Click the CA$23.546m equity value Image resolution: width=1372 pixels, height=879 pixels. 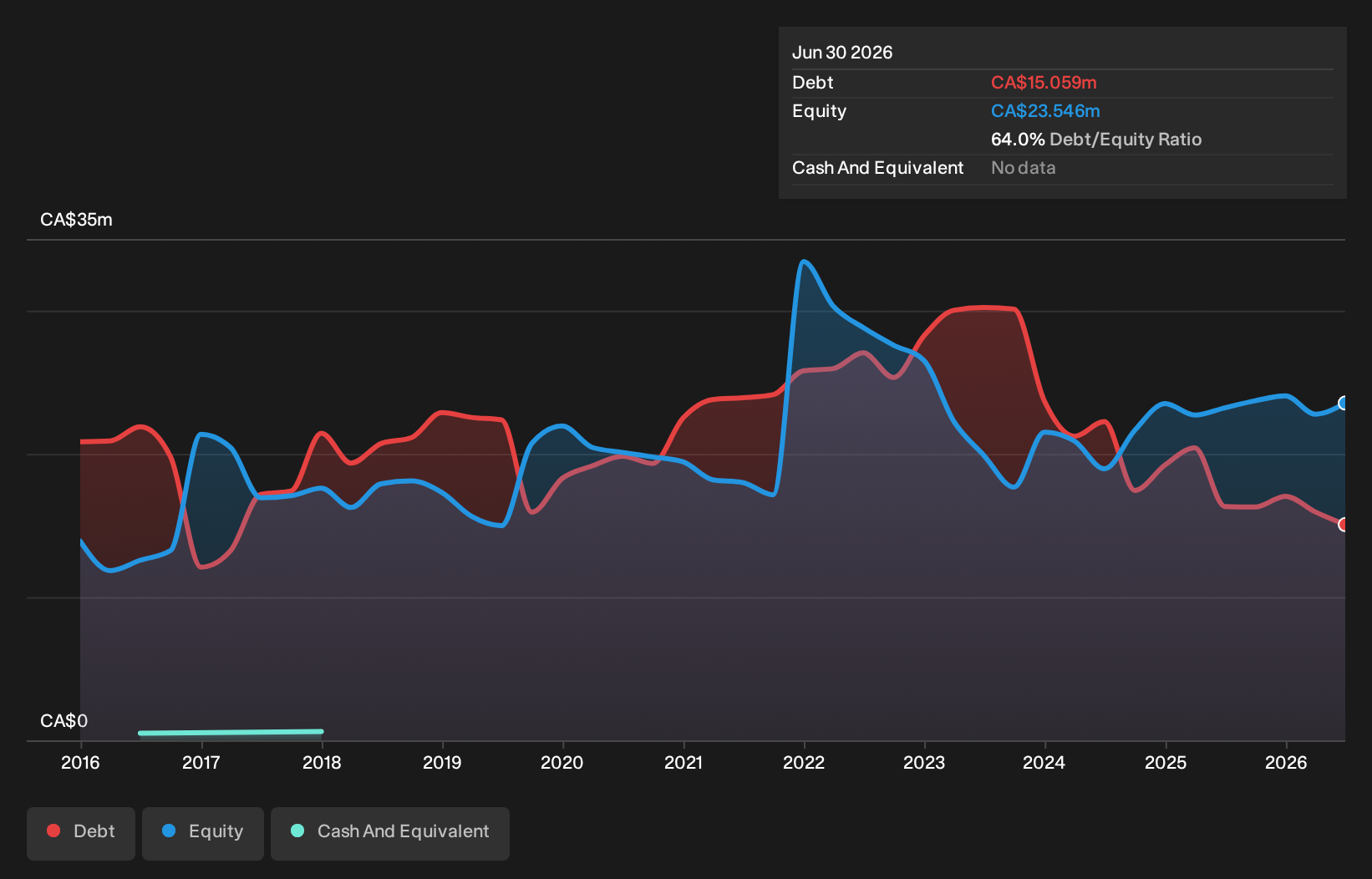point(1045,111)
